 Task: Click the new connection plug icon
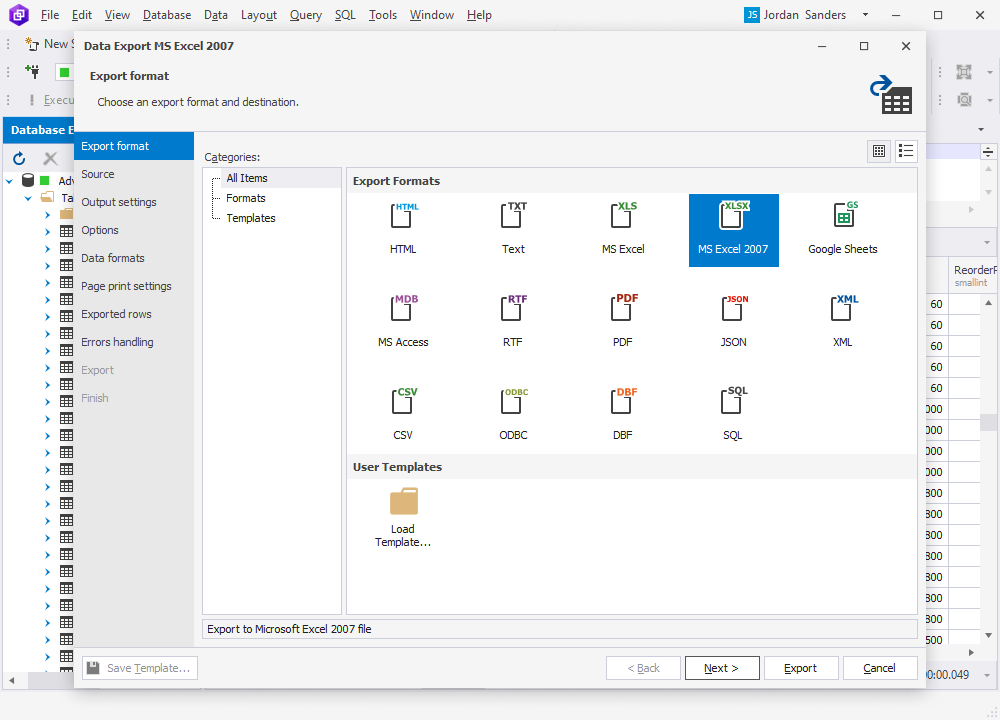[x=32, y=71]
